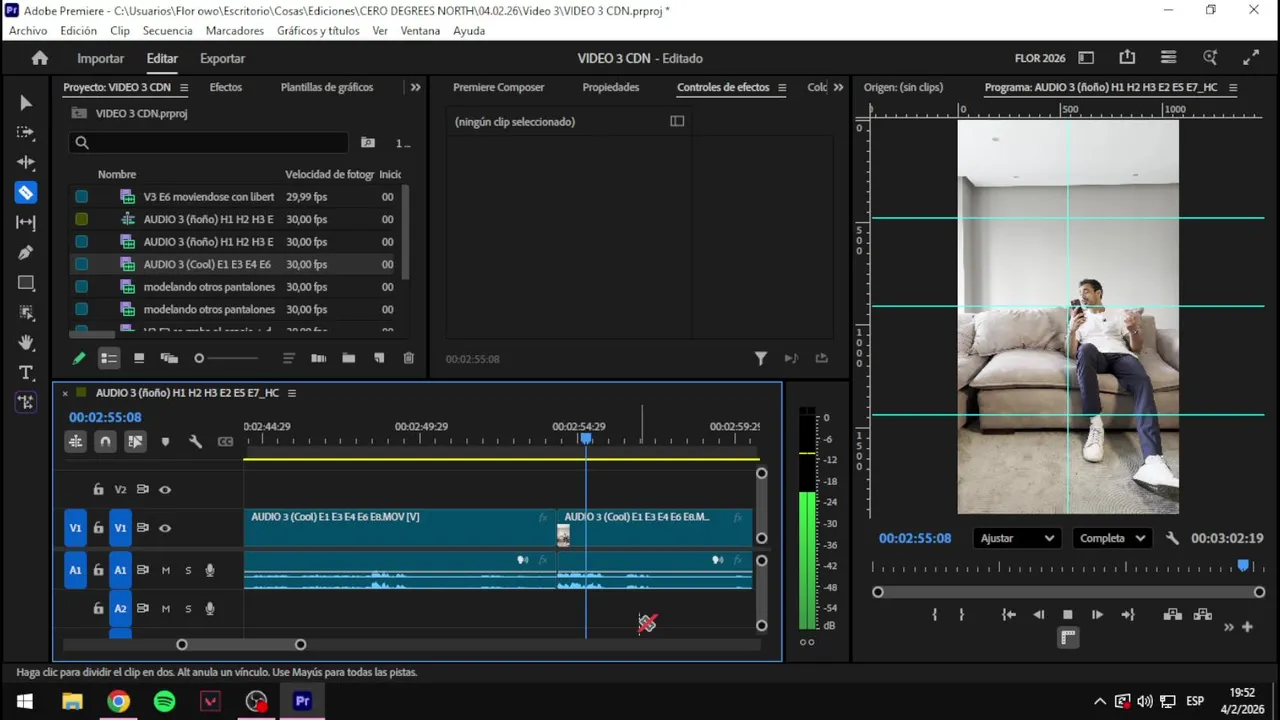Click the Project panel thumbnail zoom slider

click(x=227, y=358)
